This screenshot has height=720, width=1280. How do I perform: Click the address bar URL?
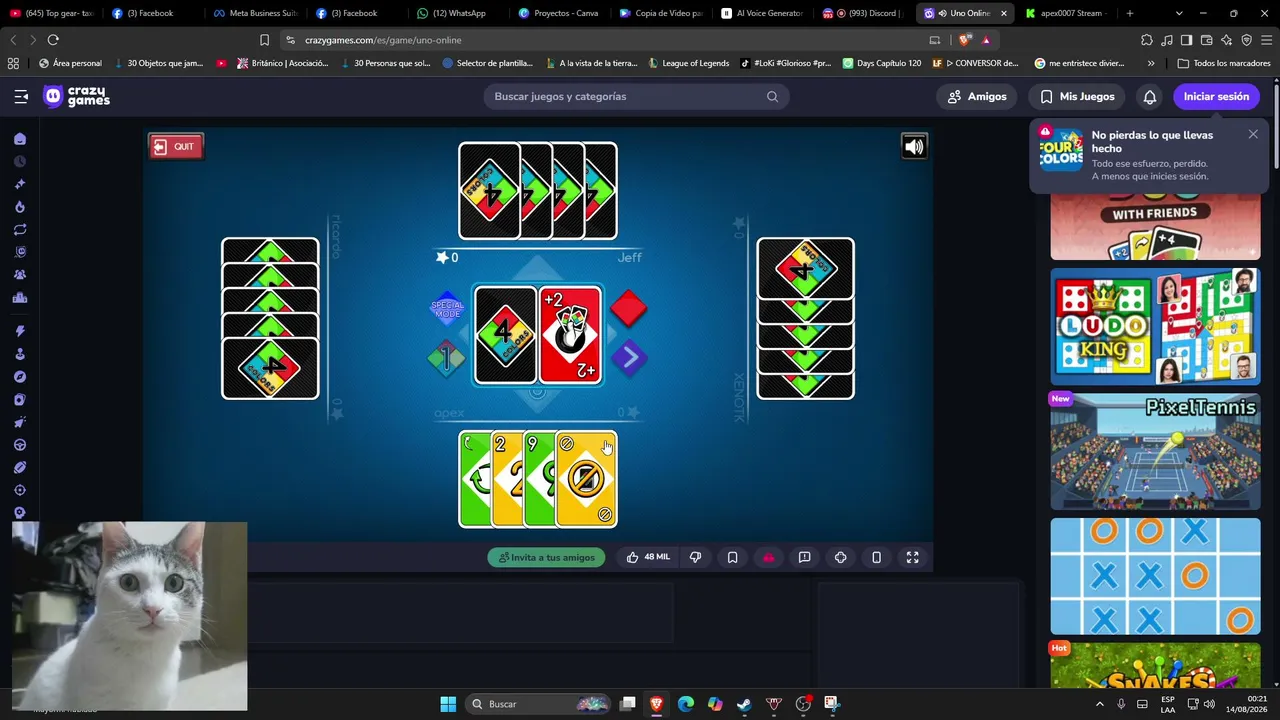point(383,40)
